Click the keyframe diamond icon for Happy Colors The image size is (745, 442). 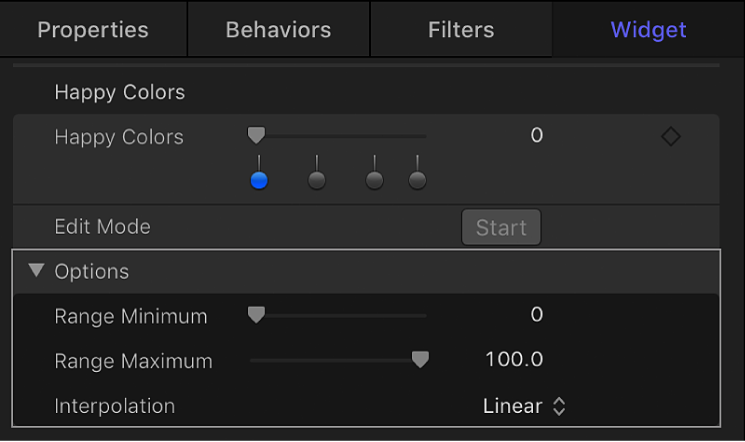click(671, 137)
